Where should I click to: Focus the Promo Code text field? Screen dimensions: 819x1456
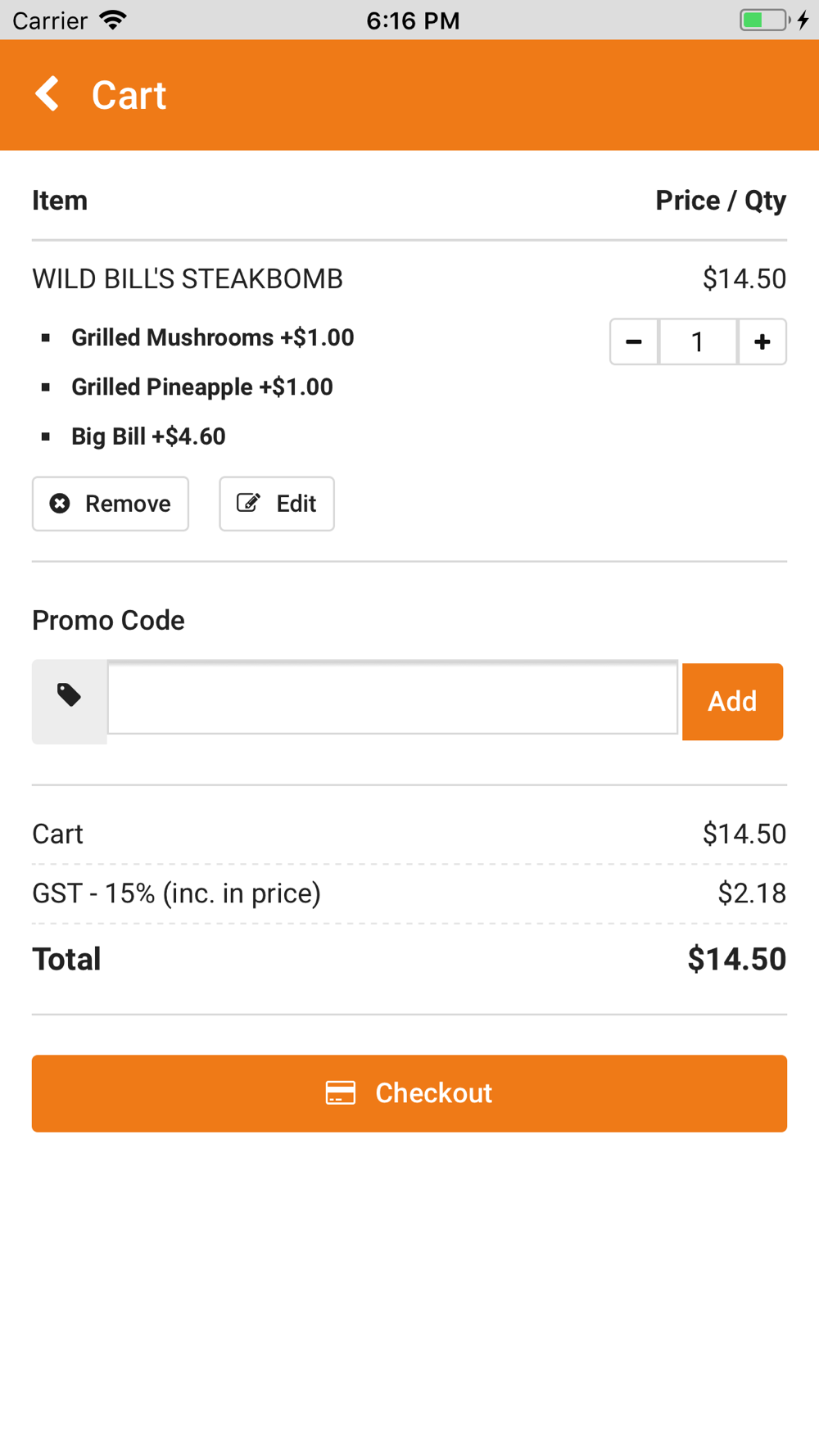click(392, 697)
